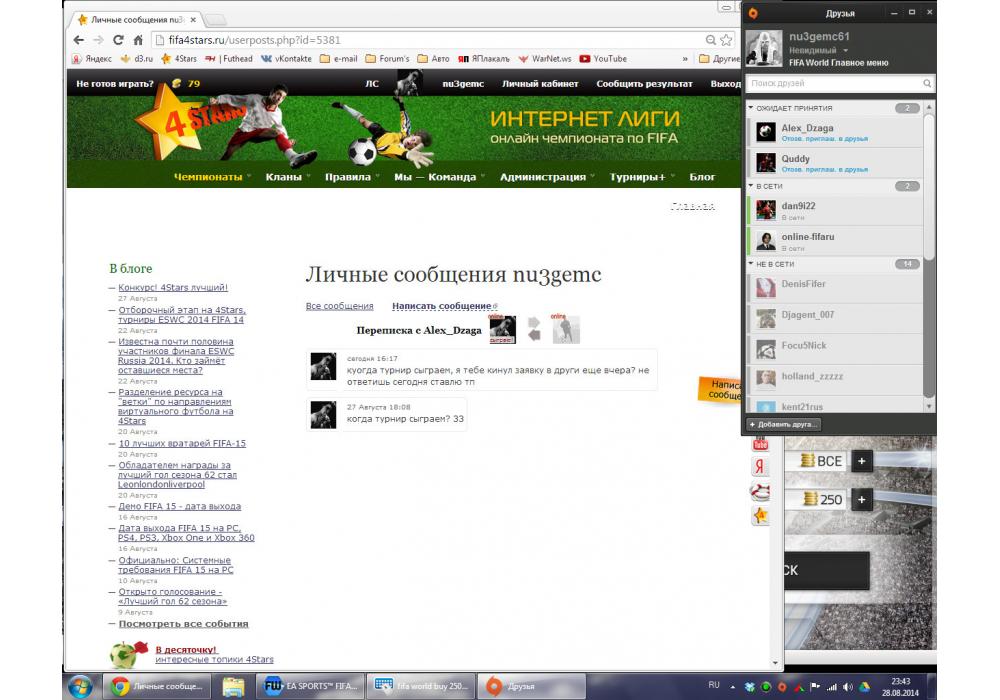This screenshot has width=1000, height=700.
Task: Click the plus button next to 250 coins
Action: click(862, 499)
